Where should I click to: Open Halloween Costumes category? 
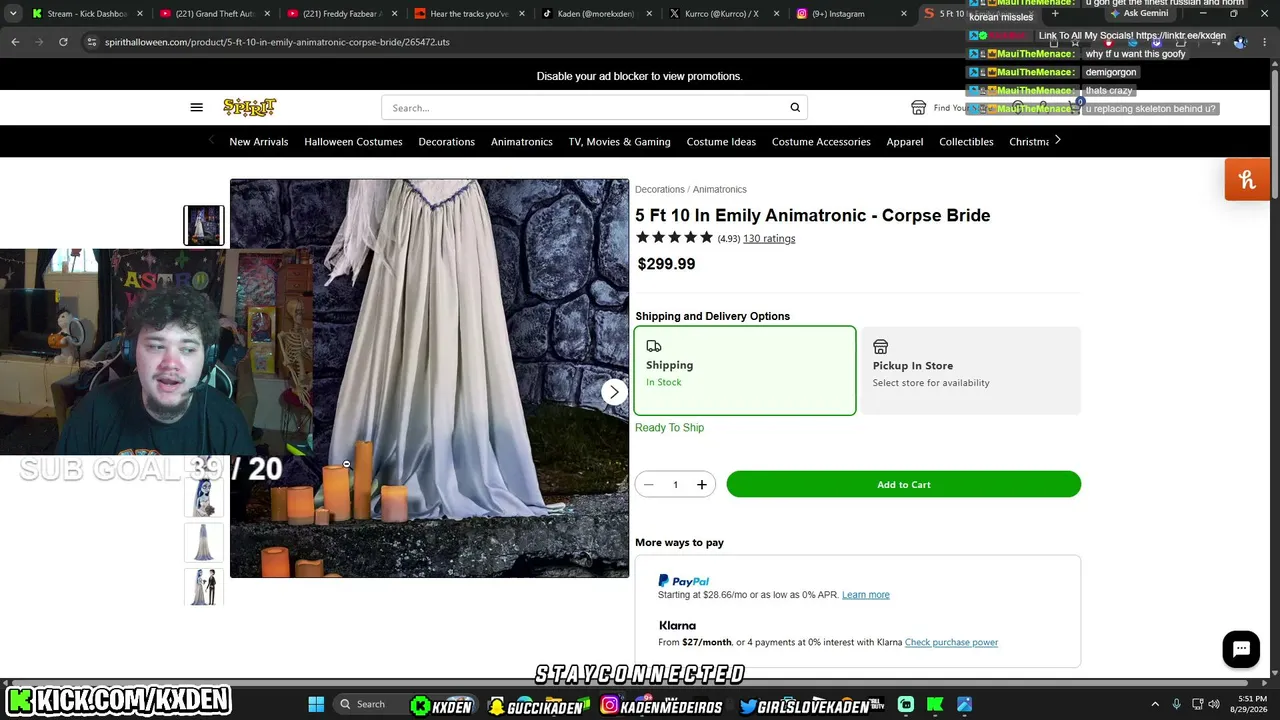pos(353,142)
